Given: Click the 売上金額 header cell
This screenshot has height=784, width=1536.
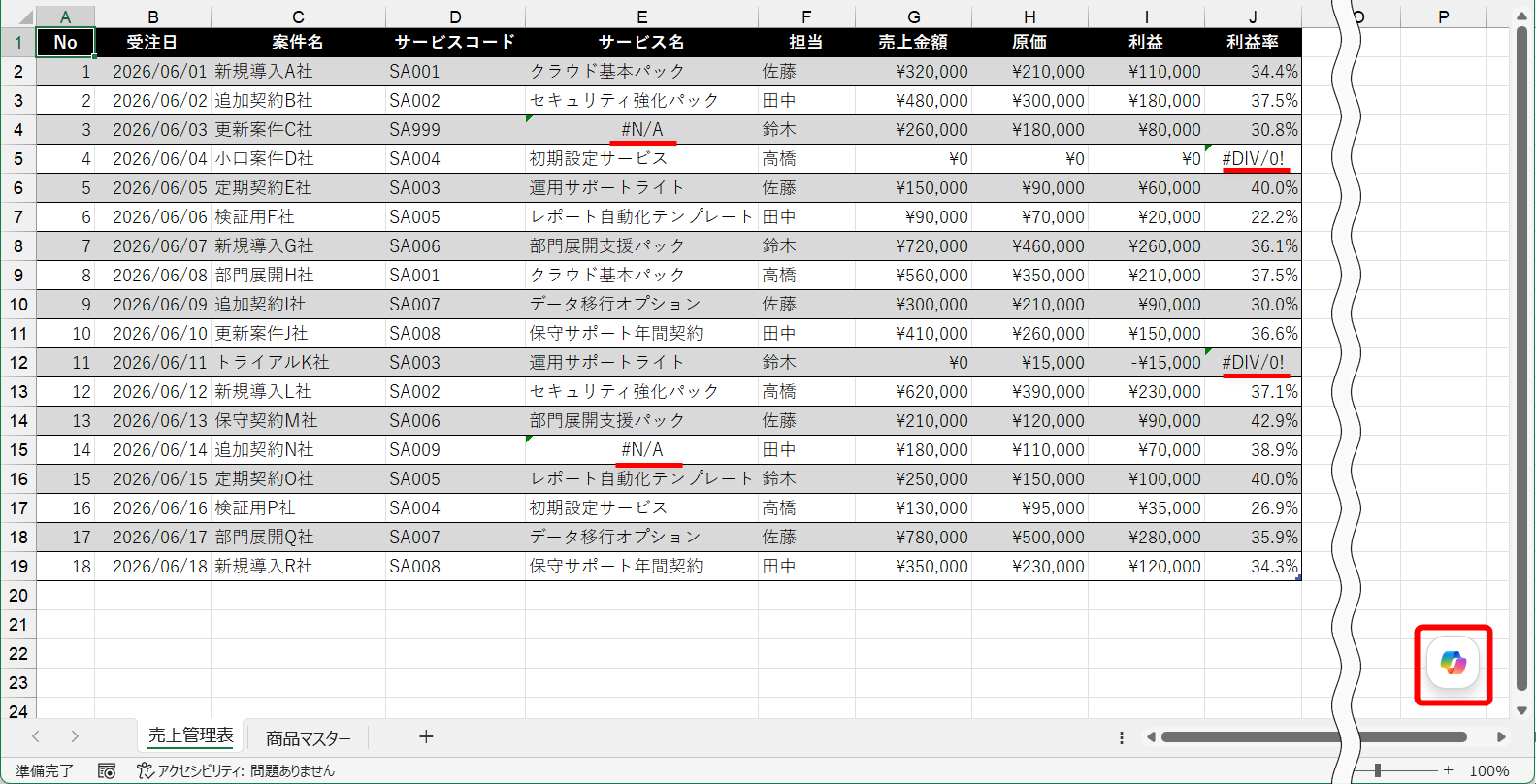Looking at the screenshot, I should coord(913,42).
